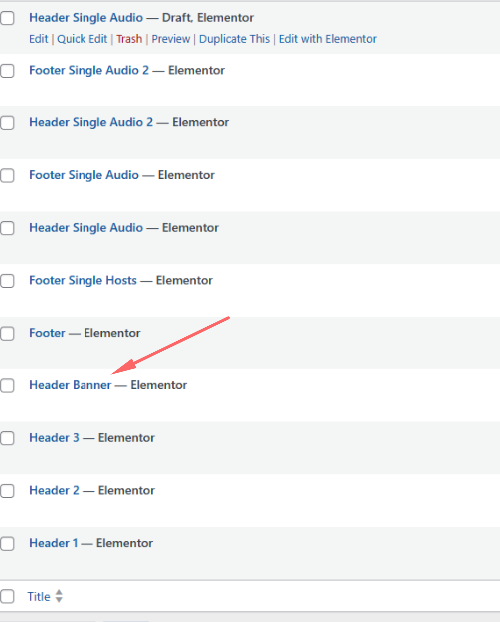Open Footer Single Audio 2 template
The width and height of the screenshot is (500, 622).
[x=89, y=70]
